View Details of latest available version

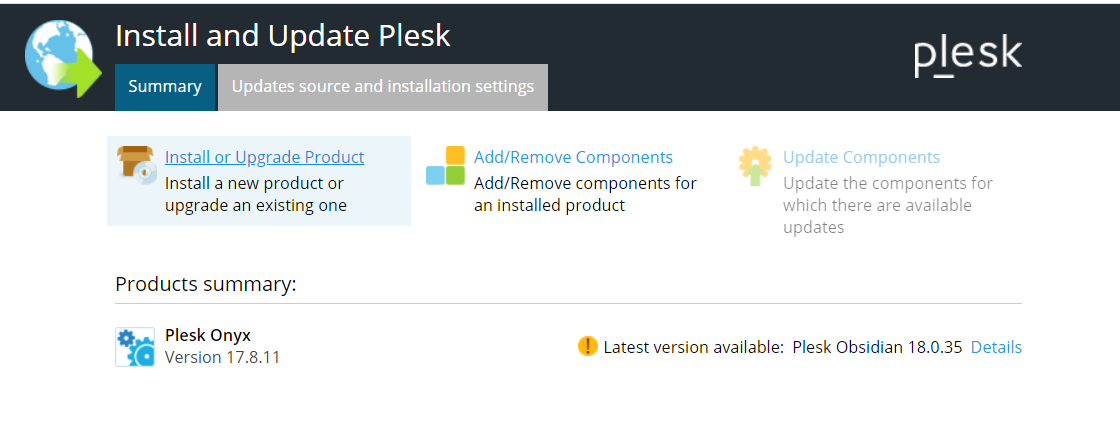pos(996,347)
